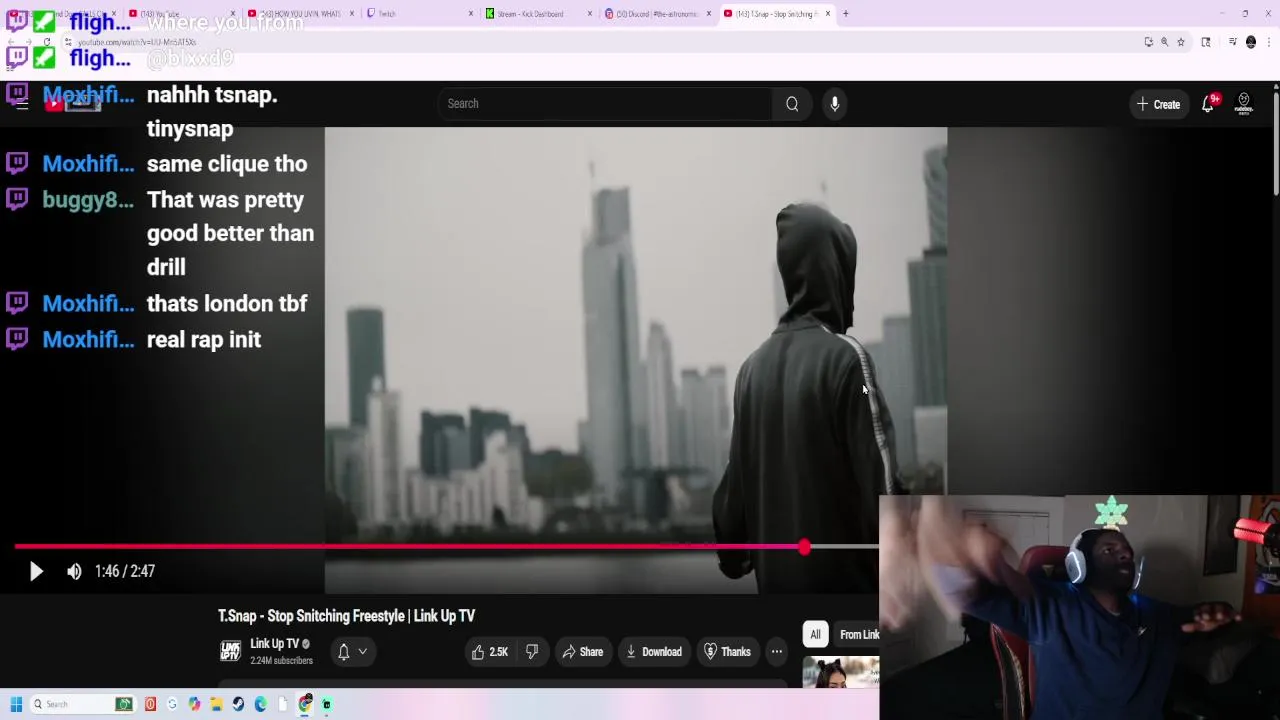
Task: Share the T.Snap video
Action: (x=582, y=652)
